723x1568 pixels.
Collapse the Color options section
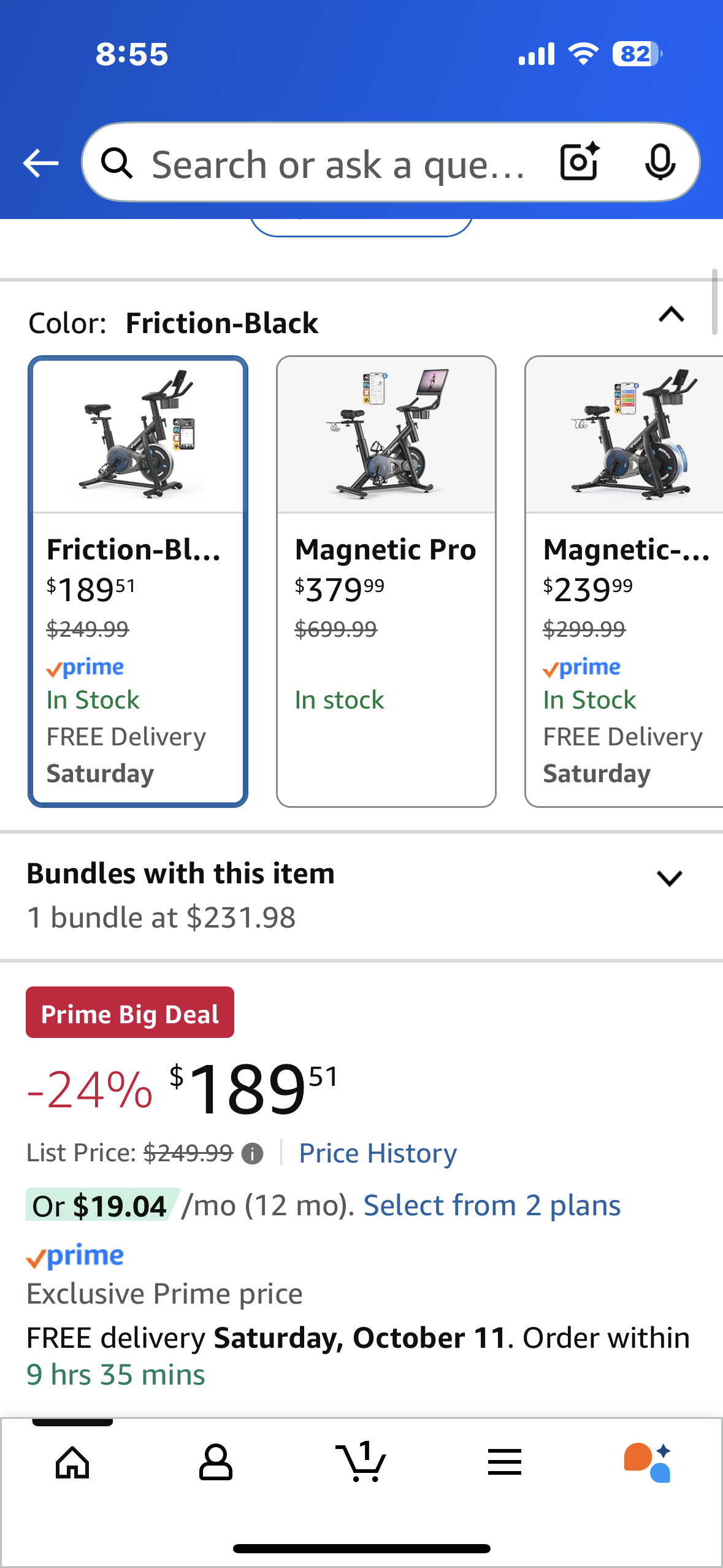671,315
